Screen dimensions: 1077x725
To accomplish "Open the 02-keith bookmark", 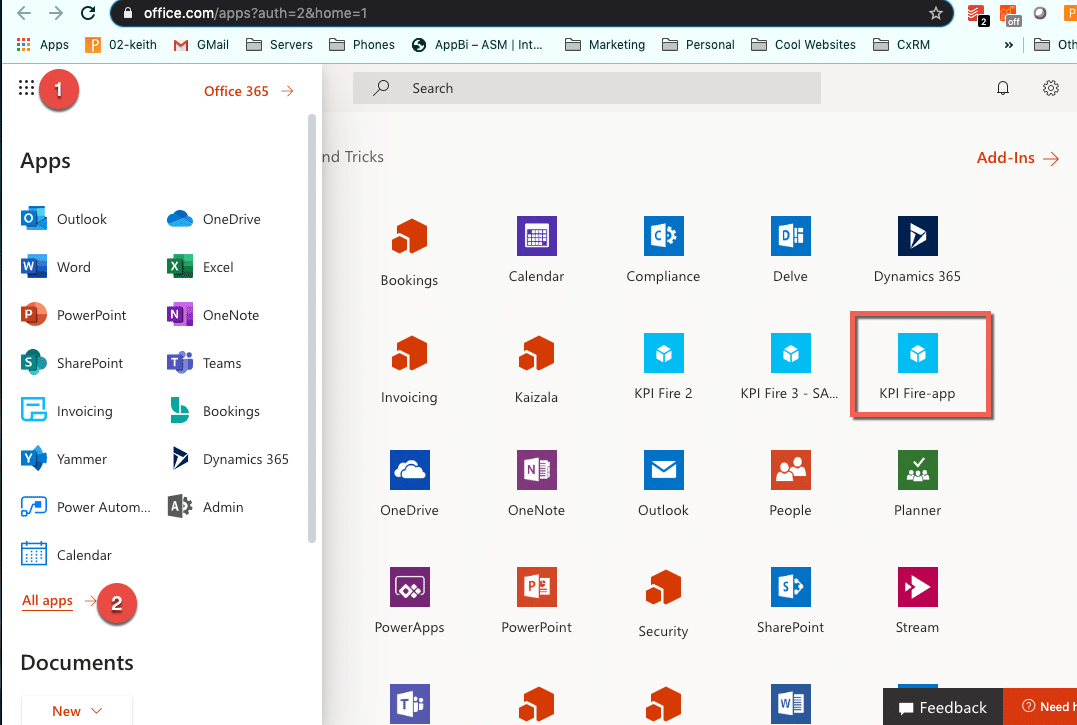I will (121, 45).
